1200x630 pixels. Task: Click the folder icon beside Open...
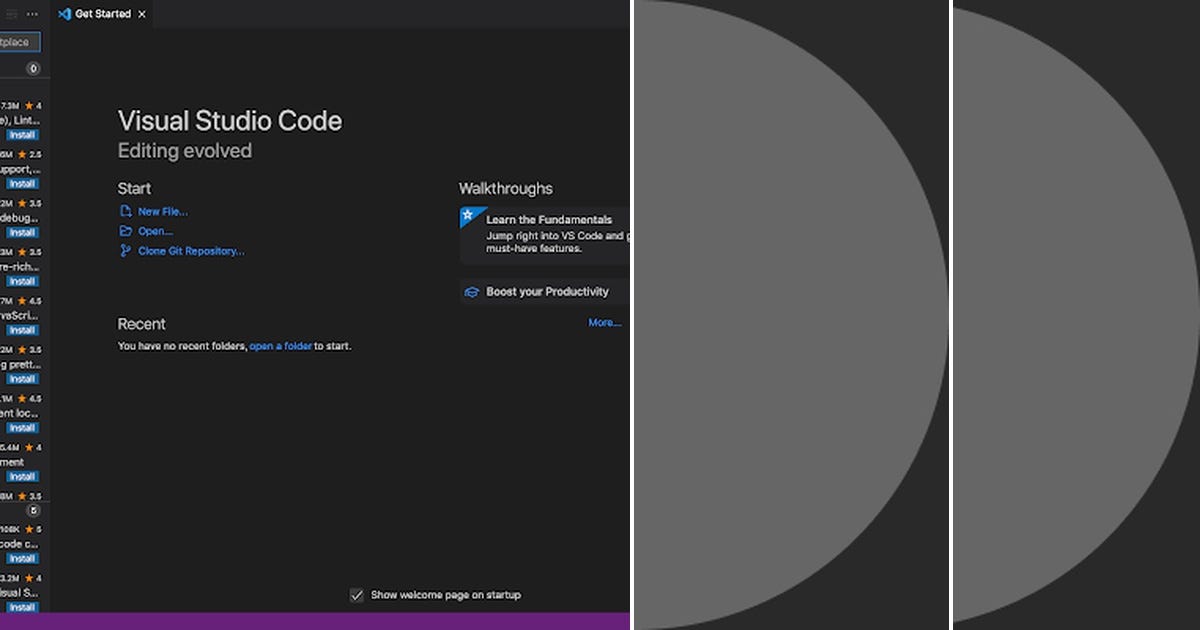126,231
